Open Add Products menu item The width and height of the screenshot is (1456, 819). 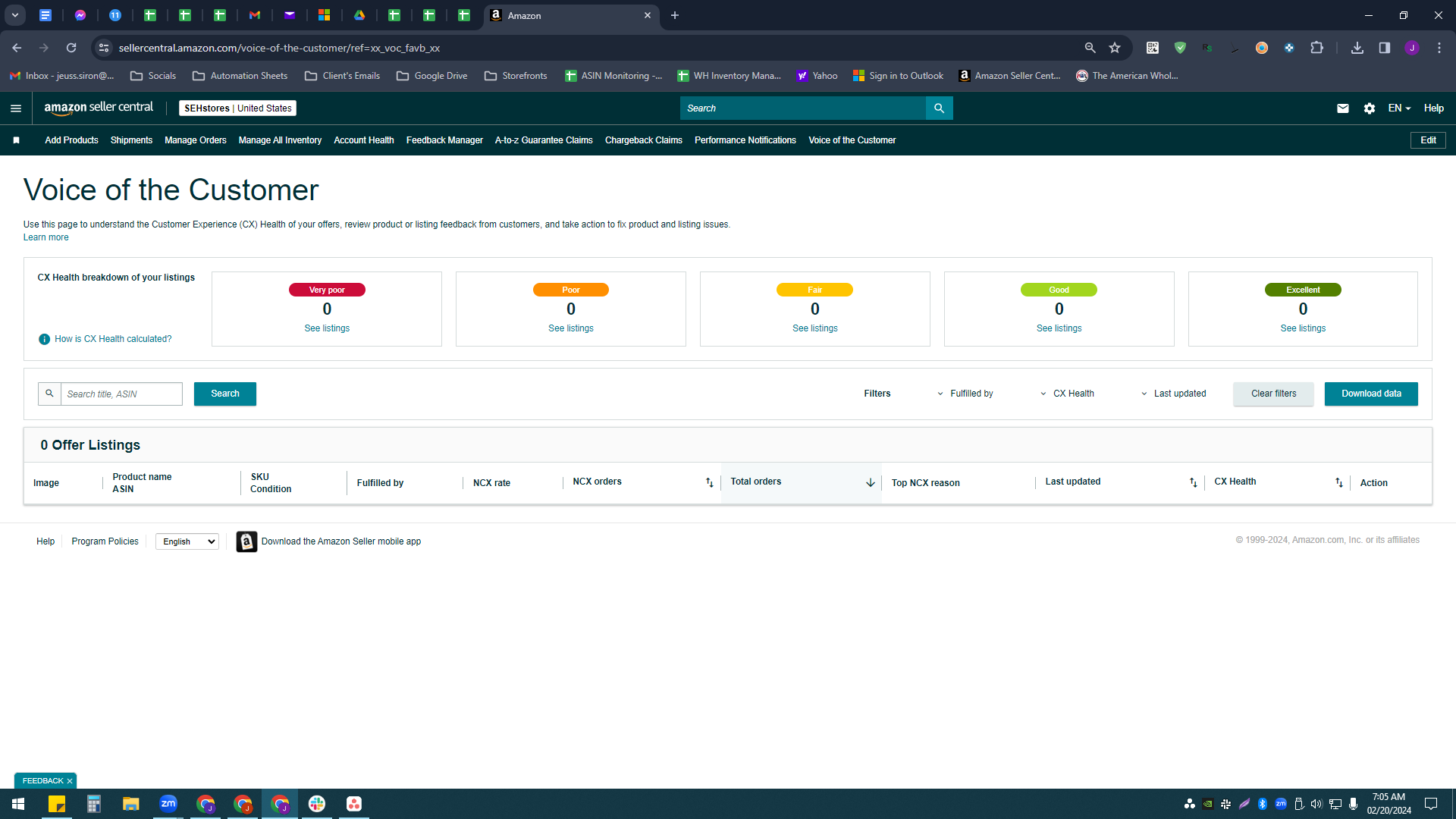point(71,140)
